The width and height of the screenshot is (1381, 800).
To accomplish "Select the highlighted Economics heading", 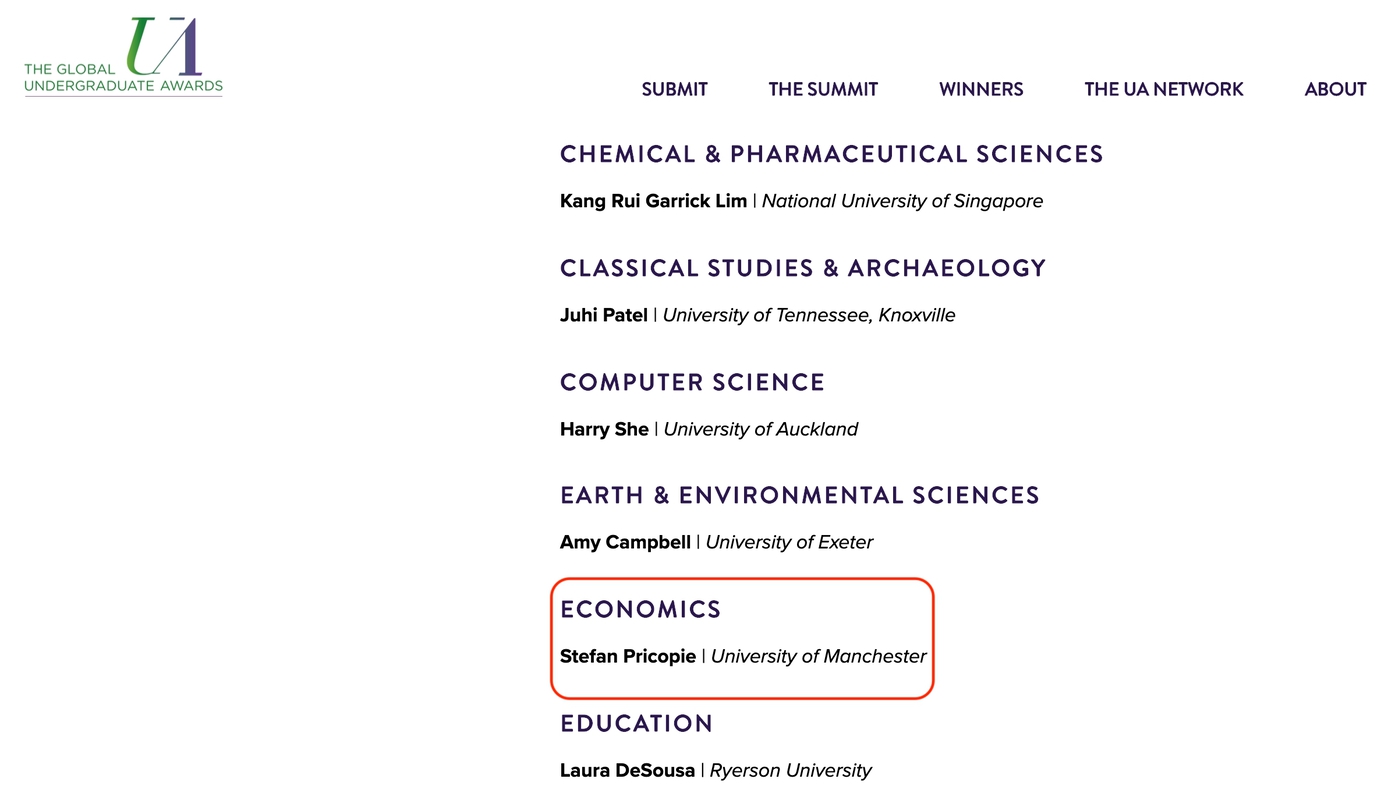I will point(640,609).
